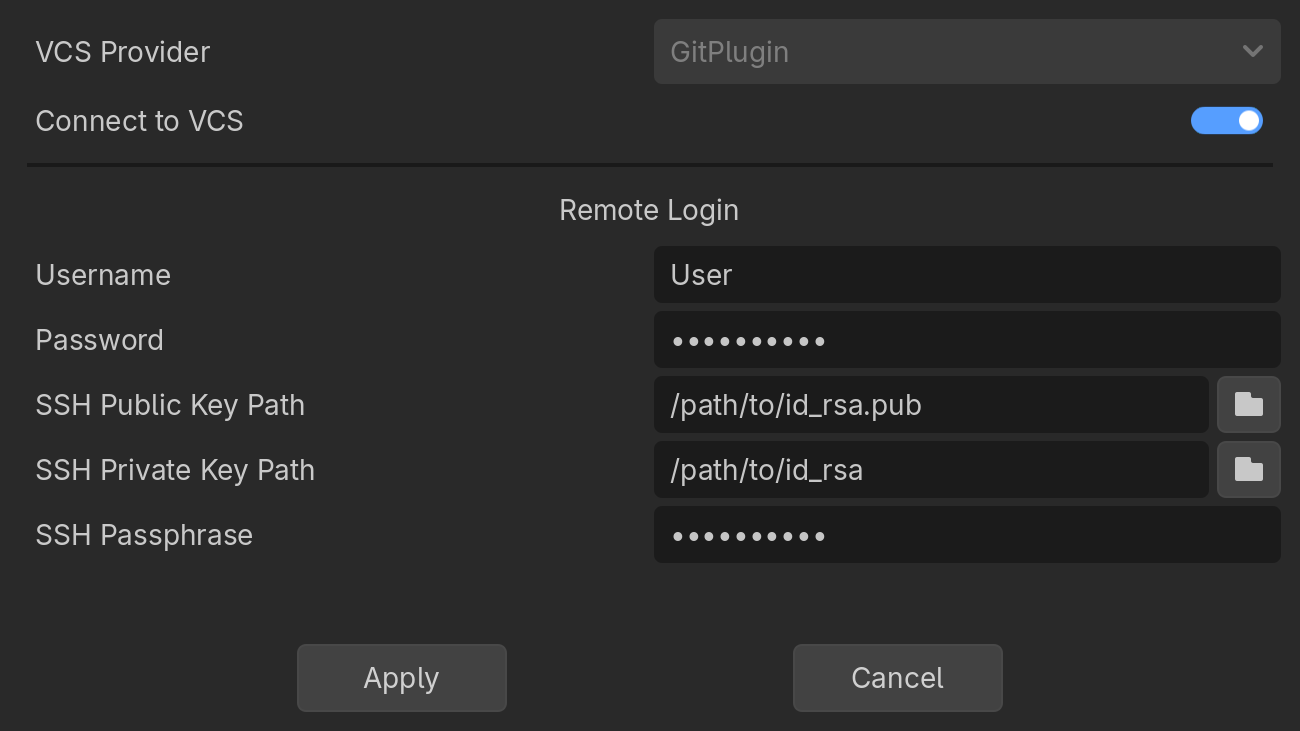Screen dimensions: 1300x731
Task: Open the VCS Provider GitPlugin dropdown
Action: coord(967,51)
